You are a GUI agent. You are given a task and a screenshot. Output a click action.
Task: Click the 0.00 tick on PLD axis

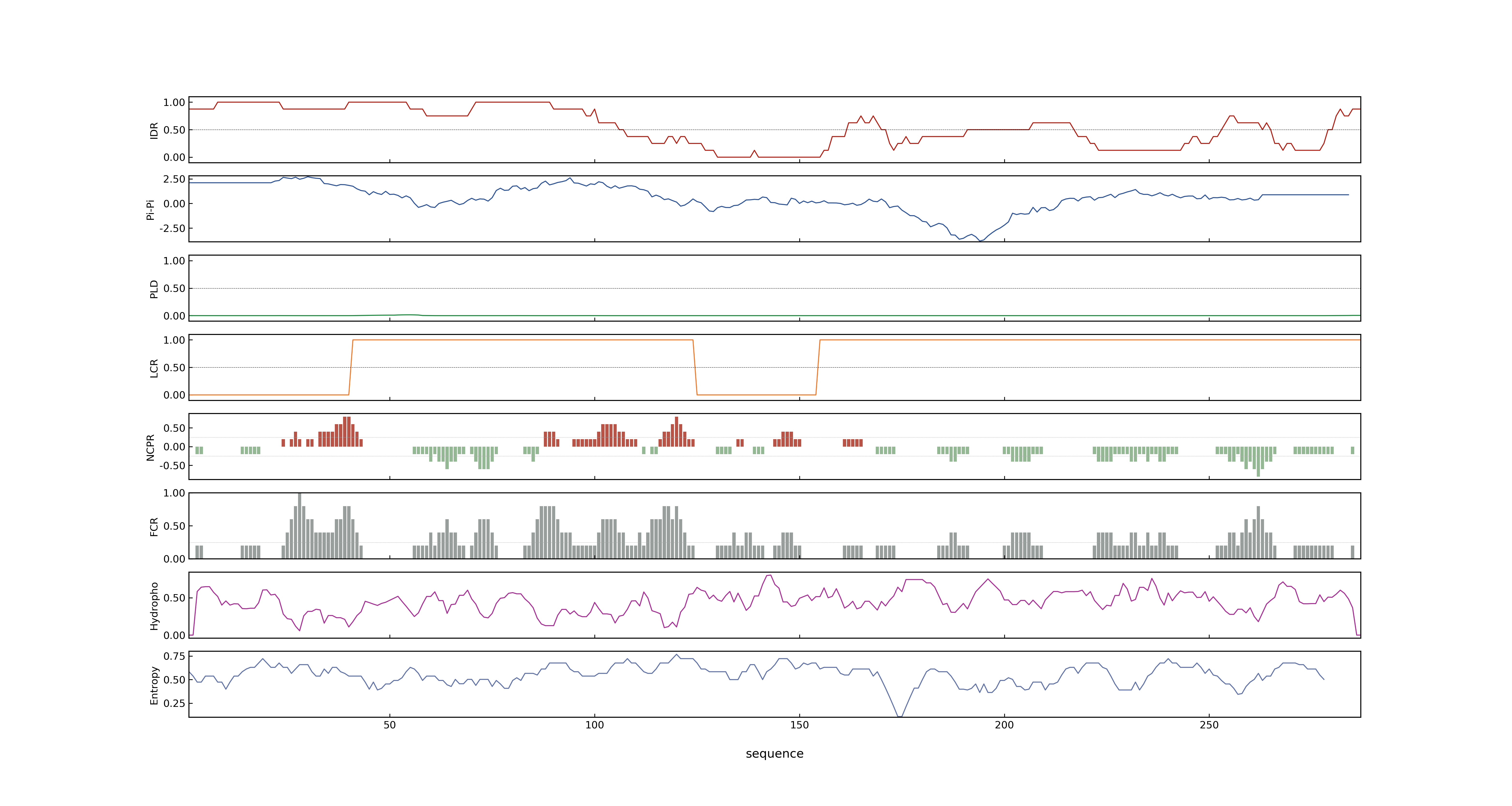tap(174, 316)
